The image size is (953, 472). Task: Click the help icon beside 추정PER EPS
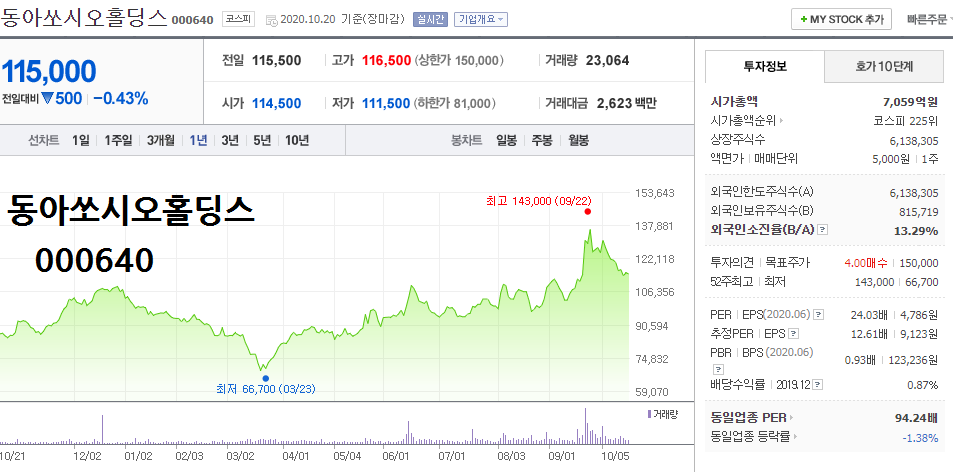(x=793, y=333)
